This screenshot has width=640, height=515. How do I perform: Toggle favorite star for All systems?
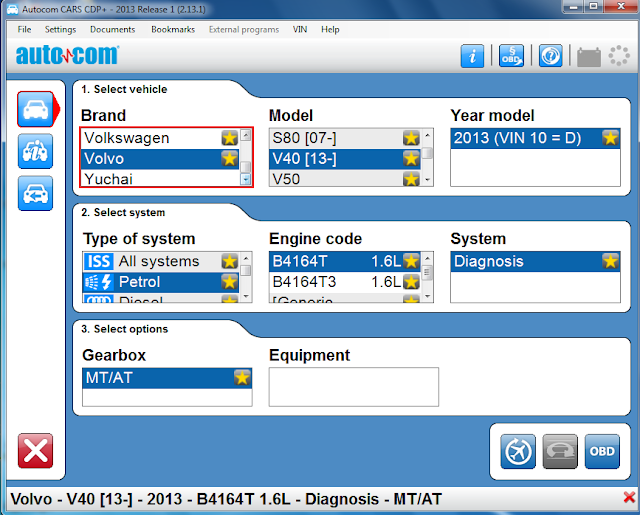click(x=230, y=262)
